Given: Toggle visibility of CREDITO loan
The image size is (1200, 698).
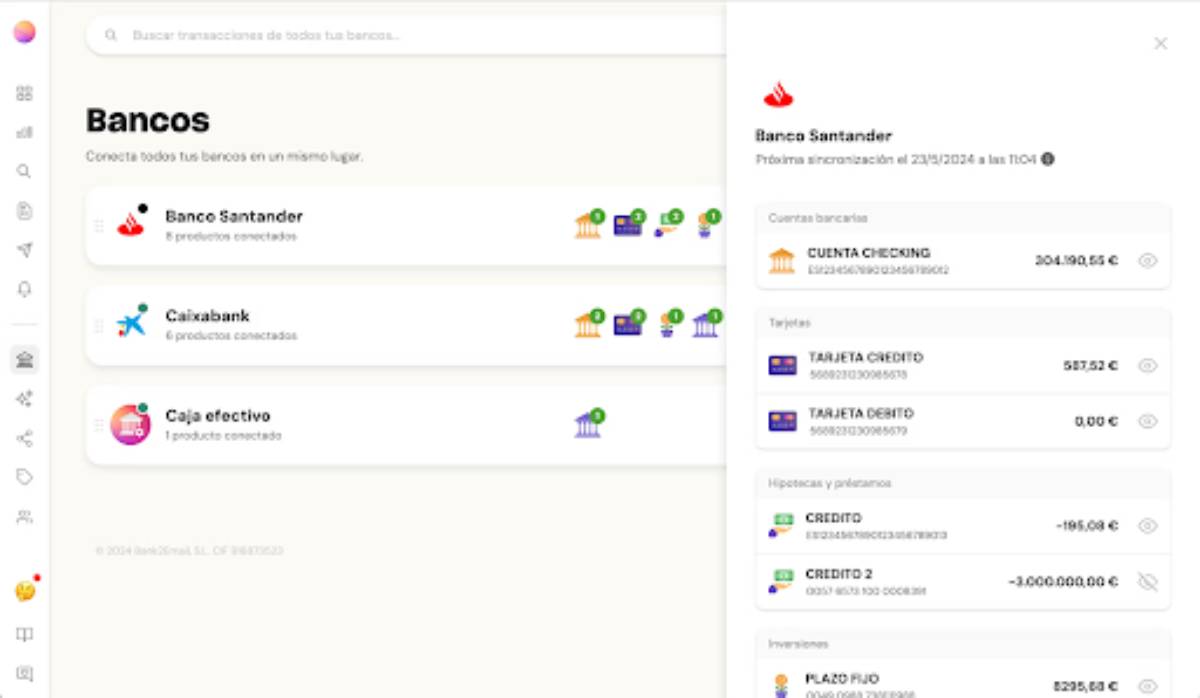Looking at the screenshot, I should [x=1148, y=526].
